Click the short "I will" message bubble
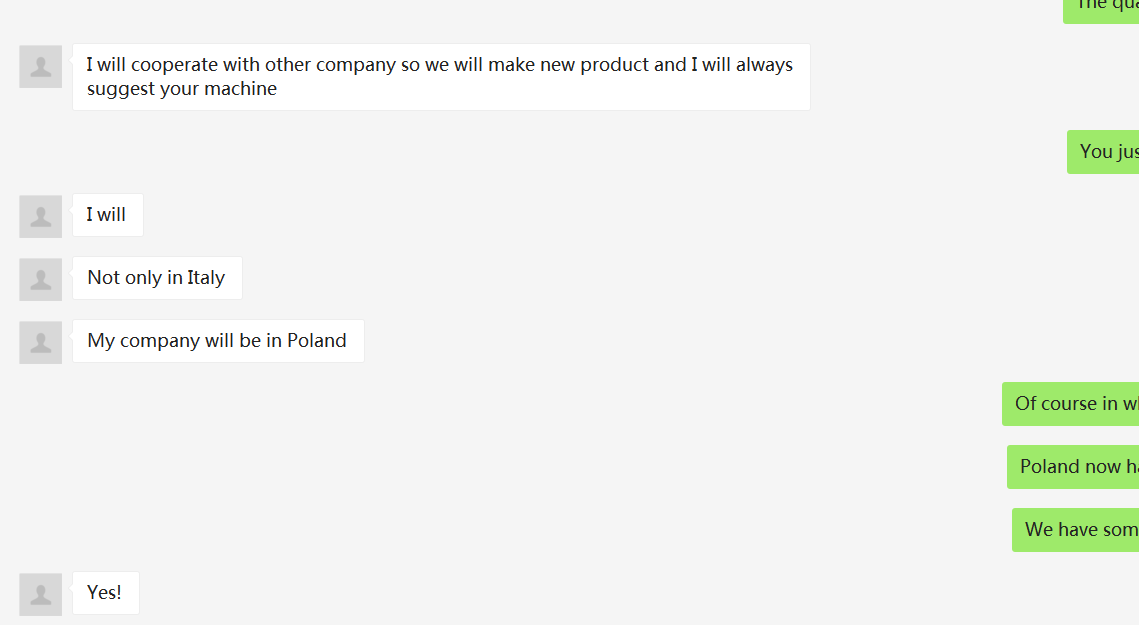Screen dimensions: 1139x625 click(107, 215)
